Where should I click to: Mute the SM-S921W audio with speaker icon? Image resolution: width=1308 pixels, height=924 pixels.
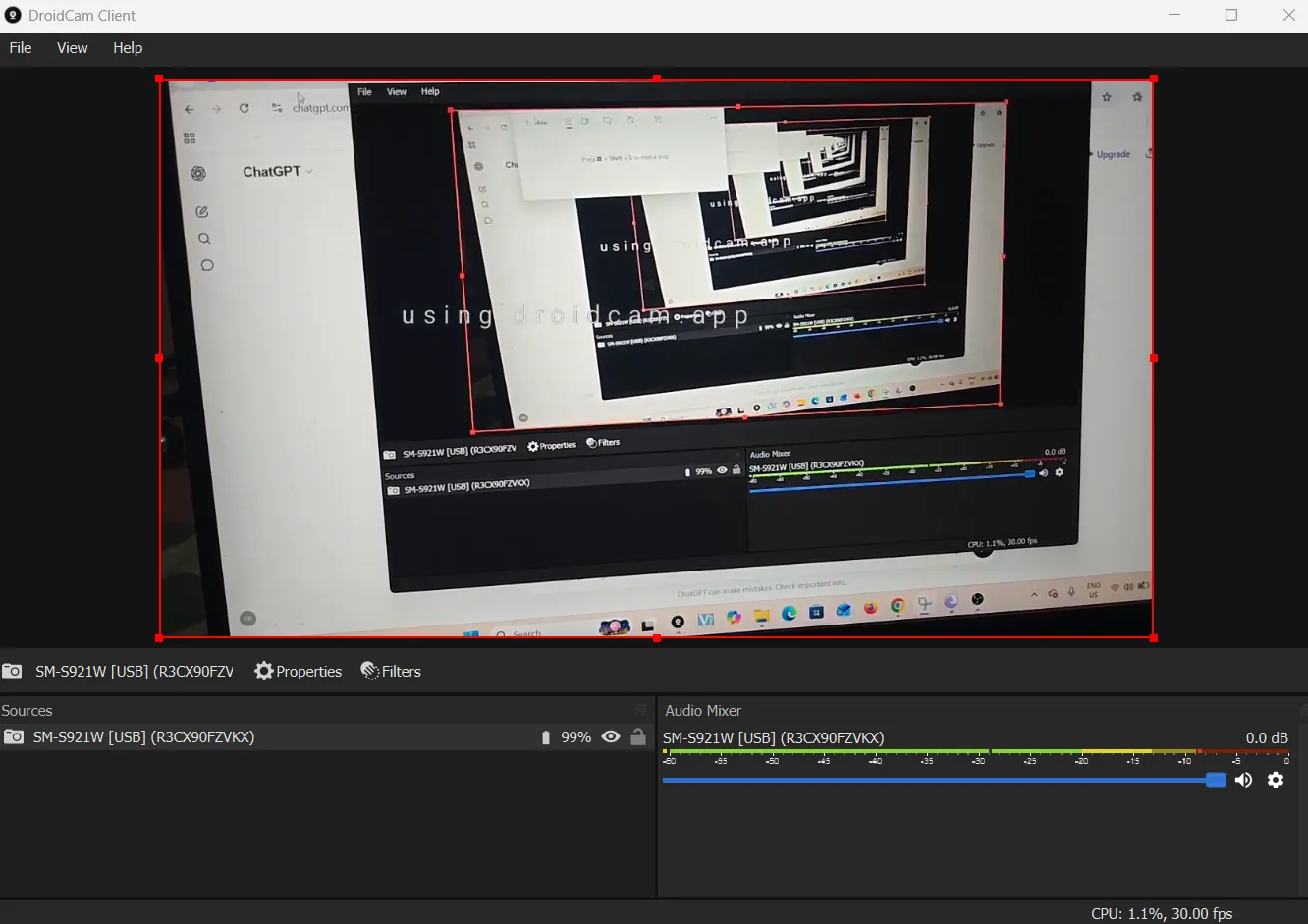(1243, 780)
